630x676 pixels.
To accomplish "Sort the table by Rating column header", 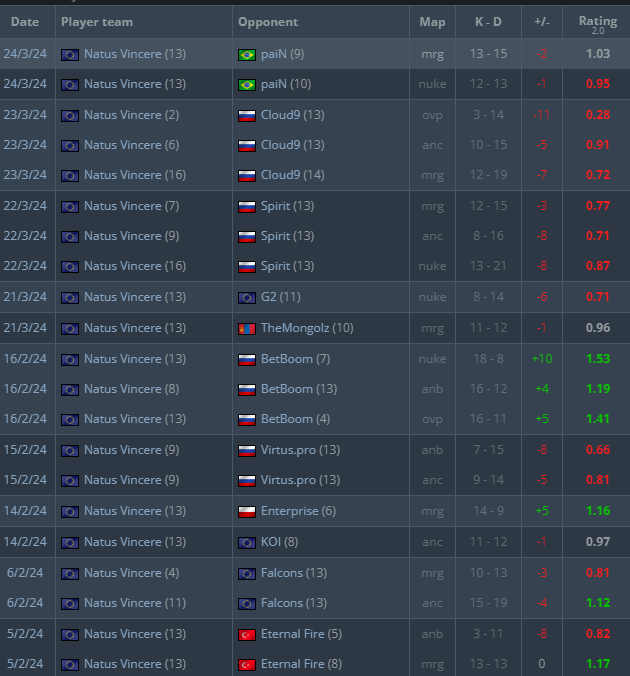I will pos(597,22).
